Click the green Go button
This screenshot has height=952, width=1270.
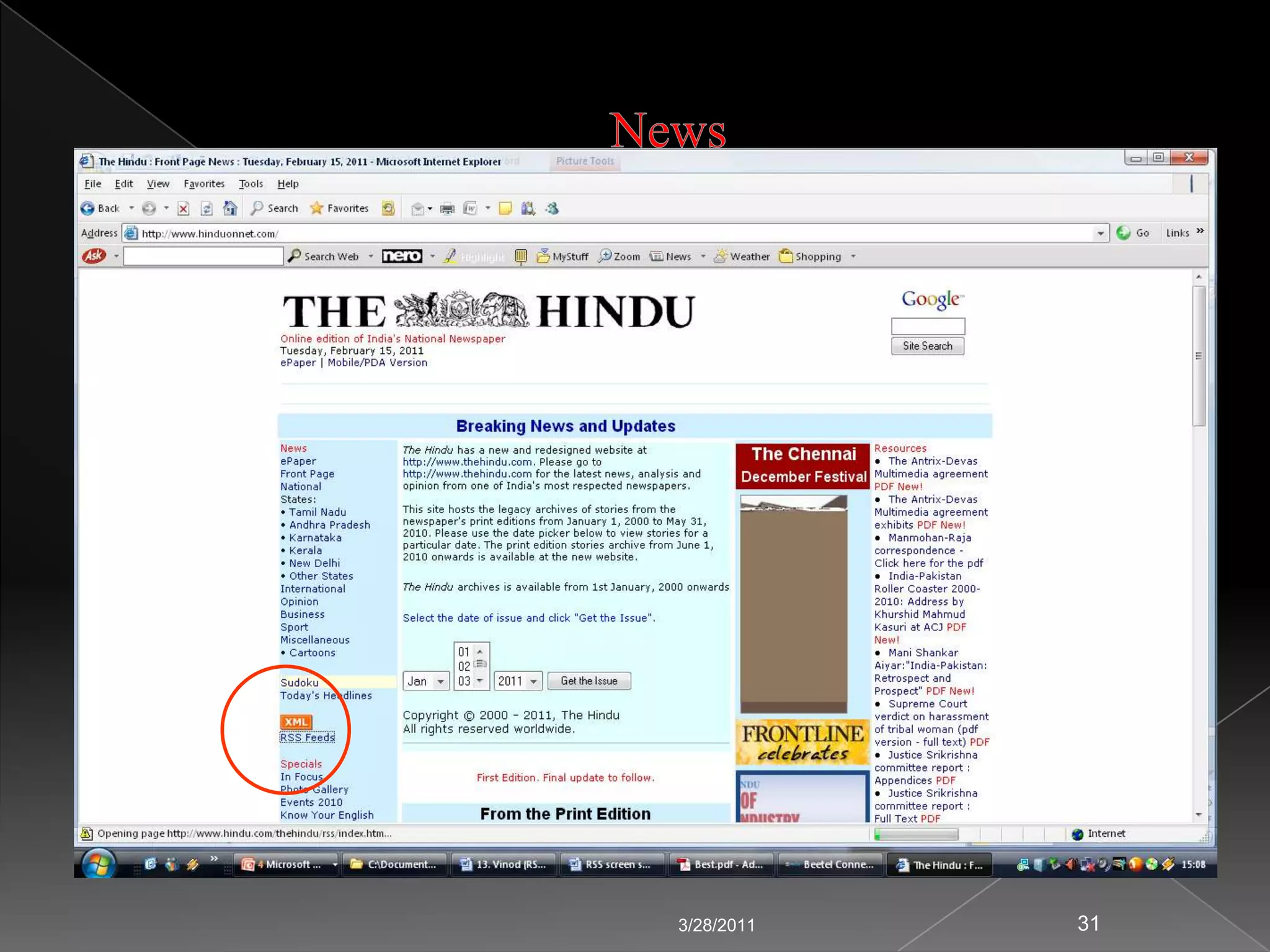tap(1133, 233)
